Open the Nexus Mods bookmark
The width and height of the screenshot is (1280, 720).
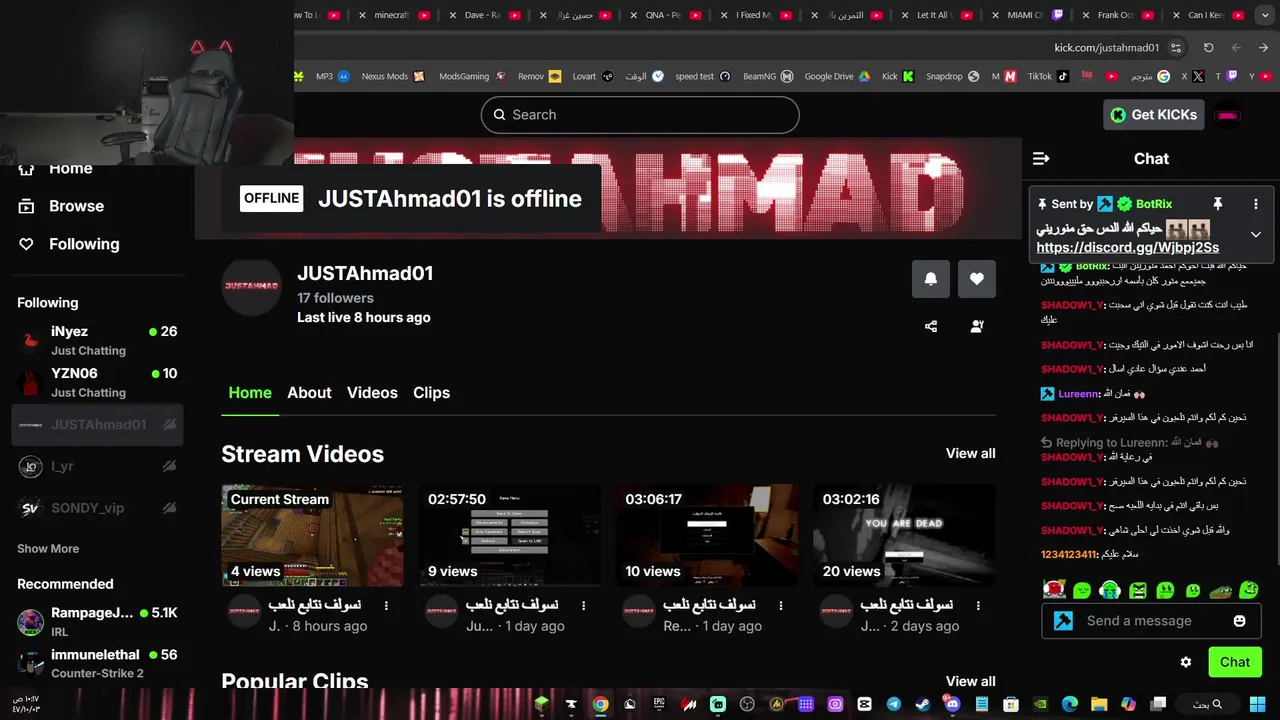click(x=393, y=76)
